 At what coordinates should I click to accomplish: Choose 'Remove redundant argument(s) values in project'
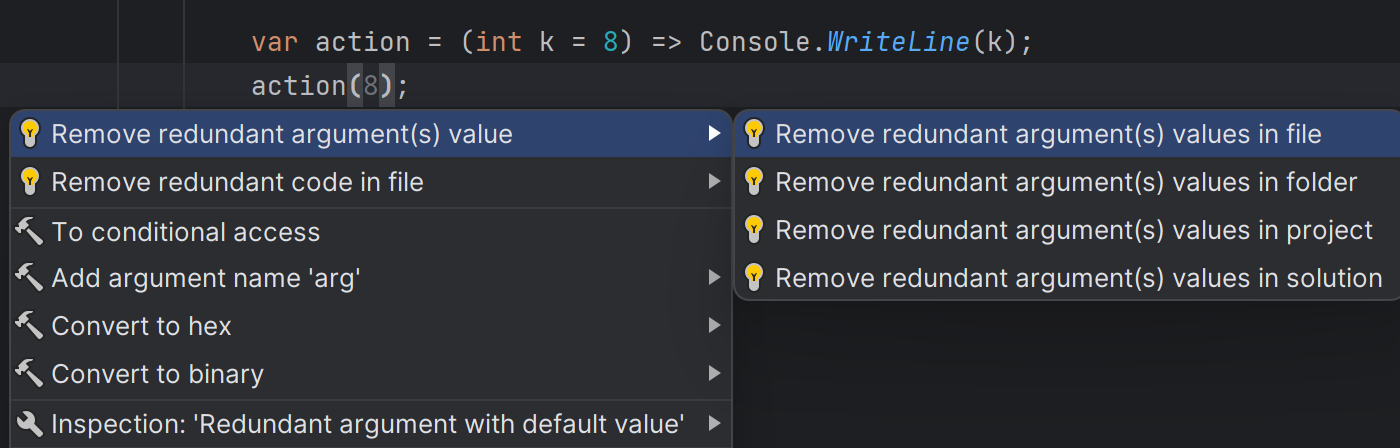pyautogui.click(x=1074, y=230)
